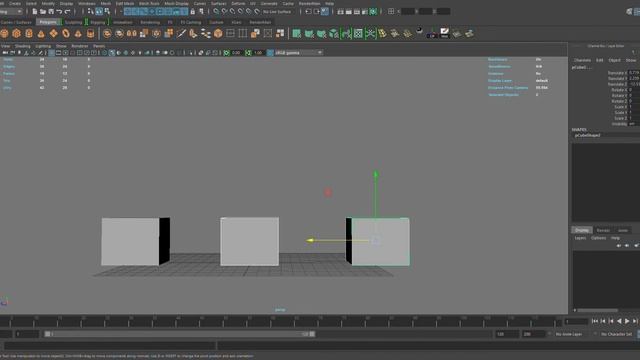Viewport: 640px width, 360px height.
Task: Click the range slider bar
Action: (x=180, y=334)
